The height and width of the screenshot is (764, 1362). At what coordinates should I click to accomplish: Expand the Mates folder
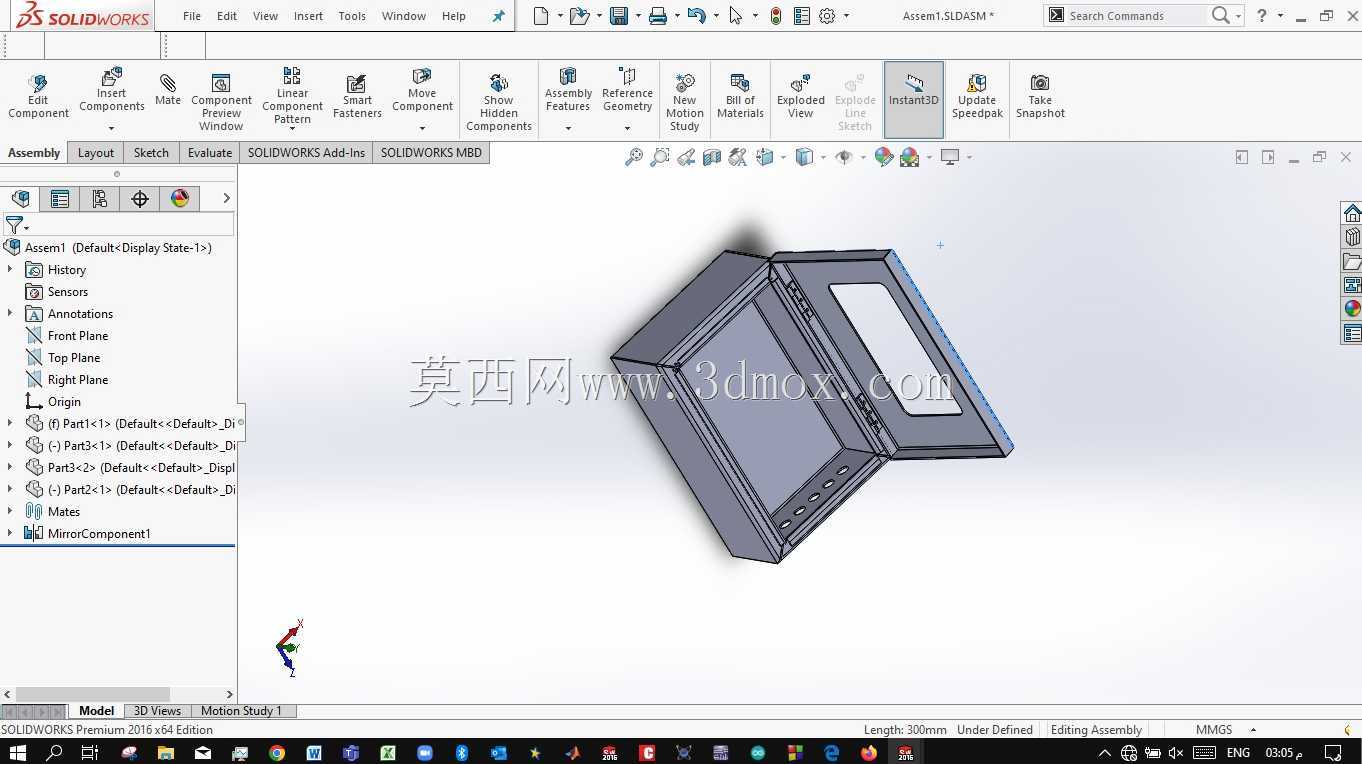pyautogui.click(x=10, y=512)
